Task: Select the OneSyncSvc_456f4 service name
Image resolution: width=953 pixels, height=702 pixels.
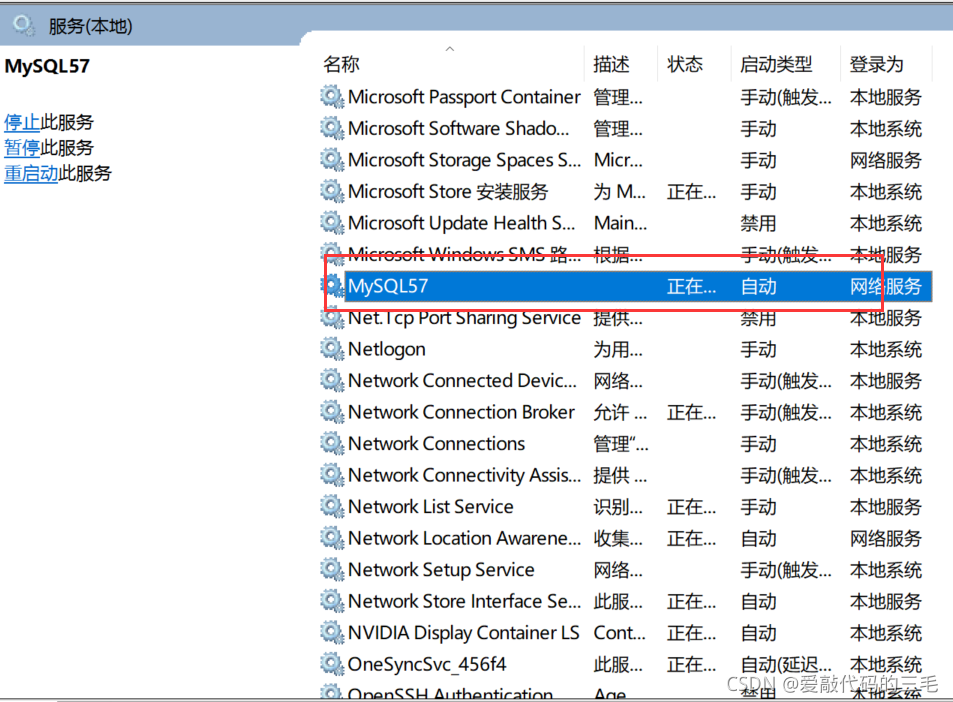Action: (427, 664)
